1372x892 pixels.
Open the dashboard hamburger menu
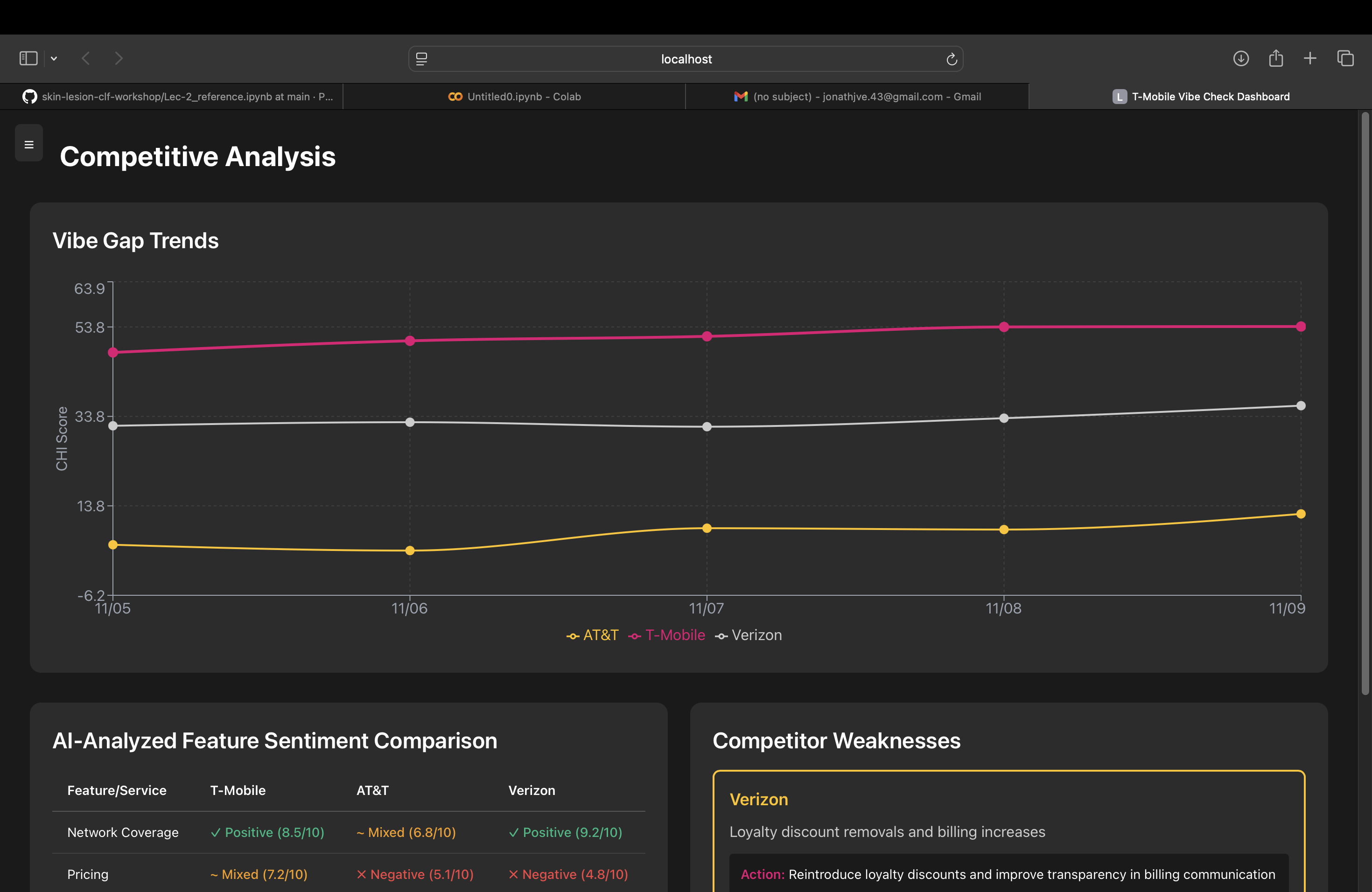click(29, 144)
